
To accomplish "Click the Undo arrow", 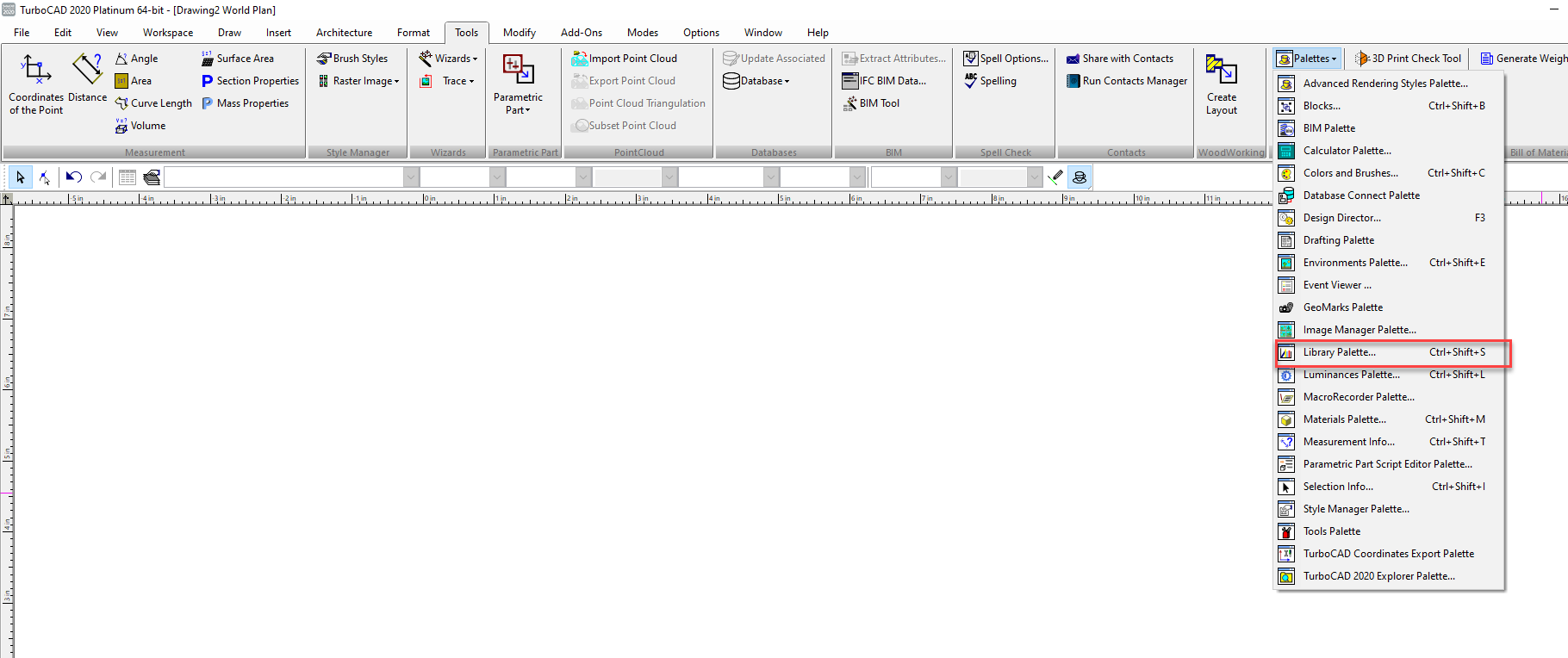I will point(74,177).
